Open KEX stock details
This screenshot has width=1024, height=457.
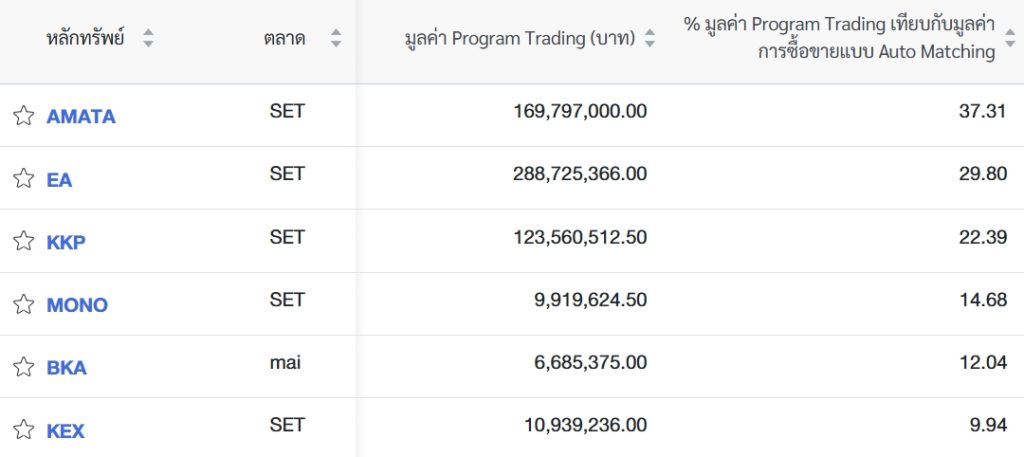point(65,431)
